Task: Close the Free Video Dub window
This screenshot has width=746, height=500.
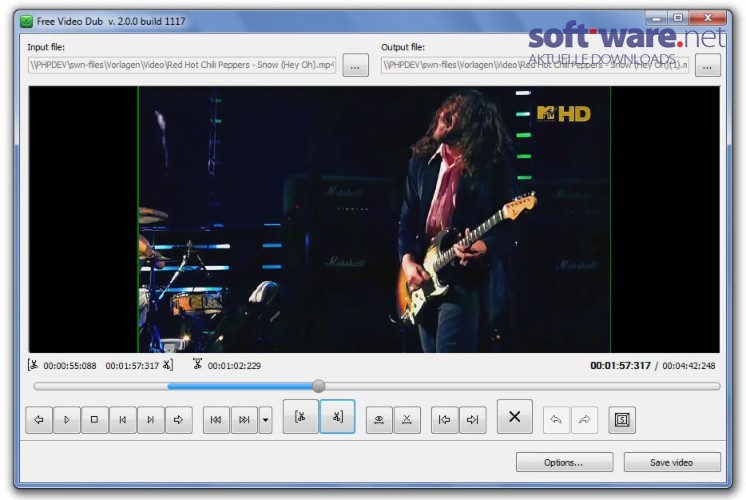Action: (x=708, y=19)
